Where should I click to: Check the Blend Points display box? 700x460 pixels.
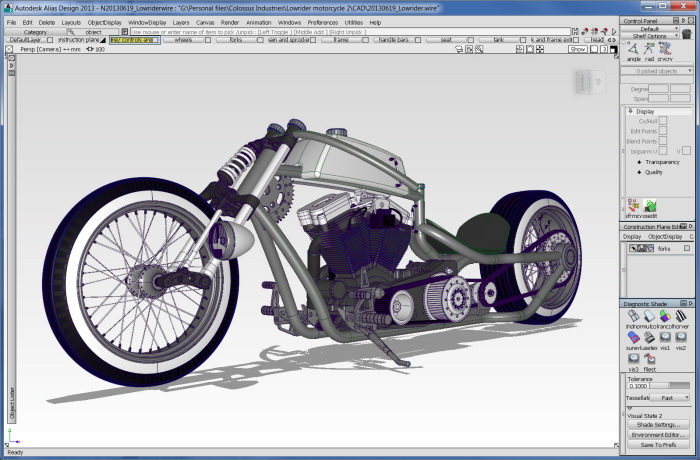click(662, 141)
